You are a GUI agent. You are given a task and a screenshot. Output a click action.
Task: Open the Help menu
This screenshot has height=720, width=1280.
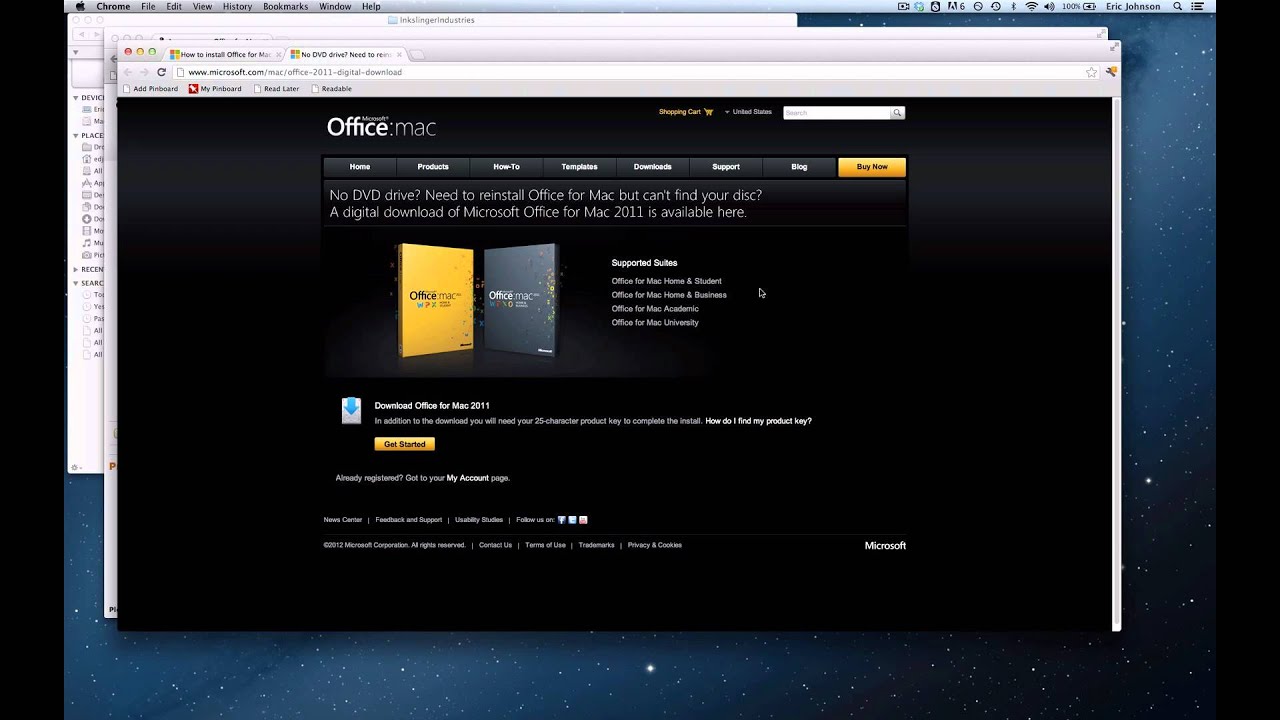pos(371,6)
